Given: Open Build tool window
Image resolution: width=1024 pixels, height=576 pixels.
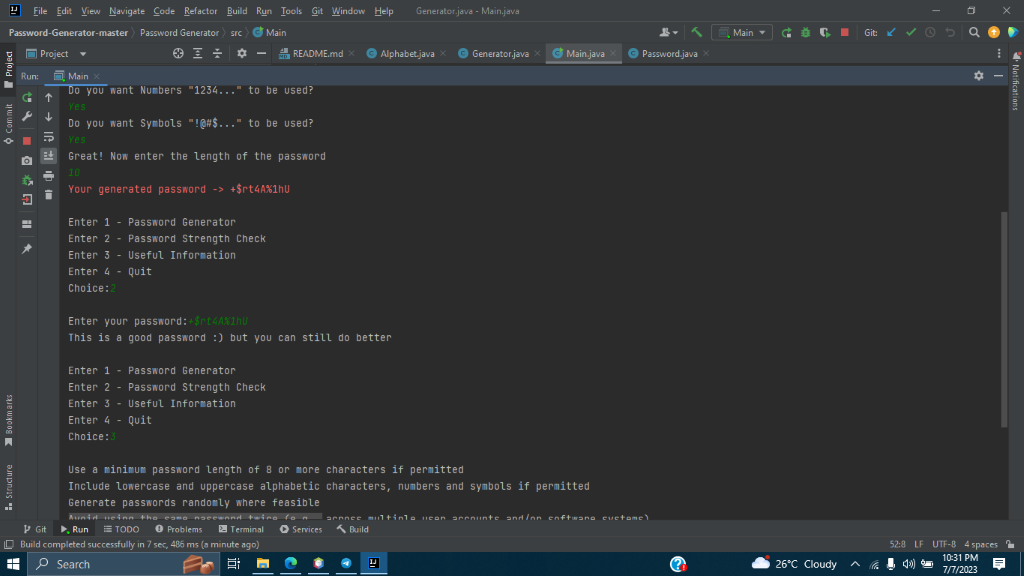Looking at the screenshot, I should click(x=353, y=529).
